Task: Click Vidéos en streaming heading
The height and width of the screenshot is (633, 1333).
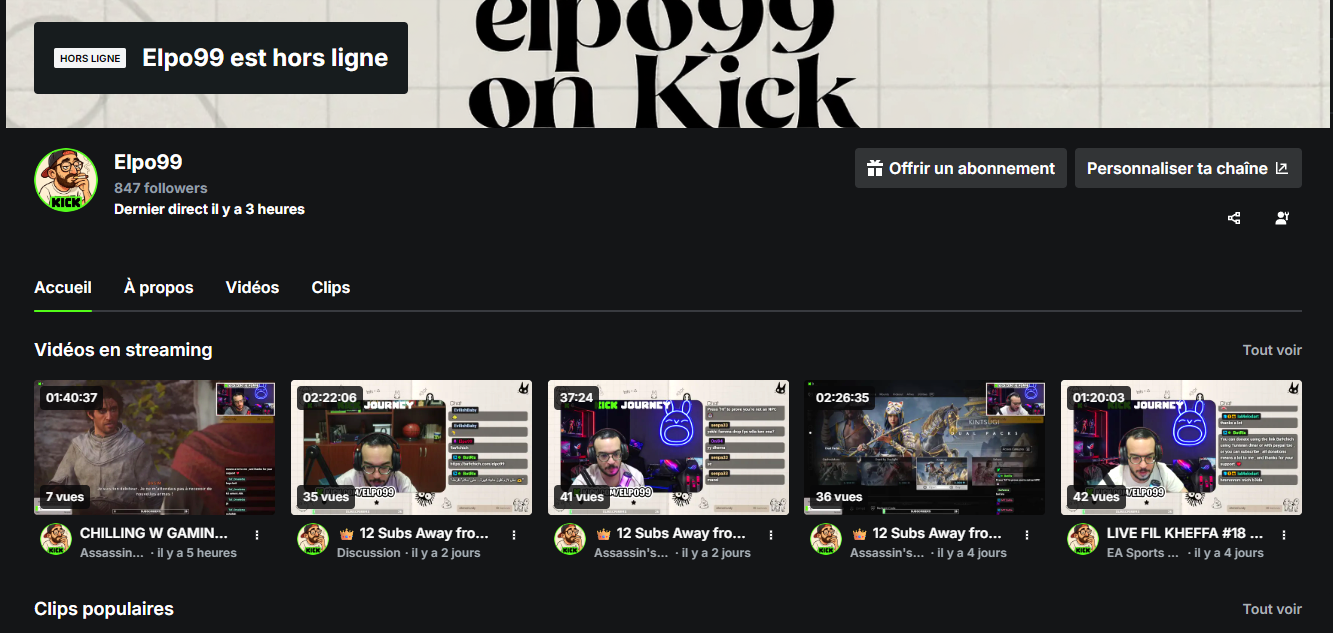Action: (123, 350)
